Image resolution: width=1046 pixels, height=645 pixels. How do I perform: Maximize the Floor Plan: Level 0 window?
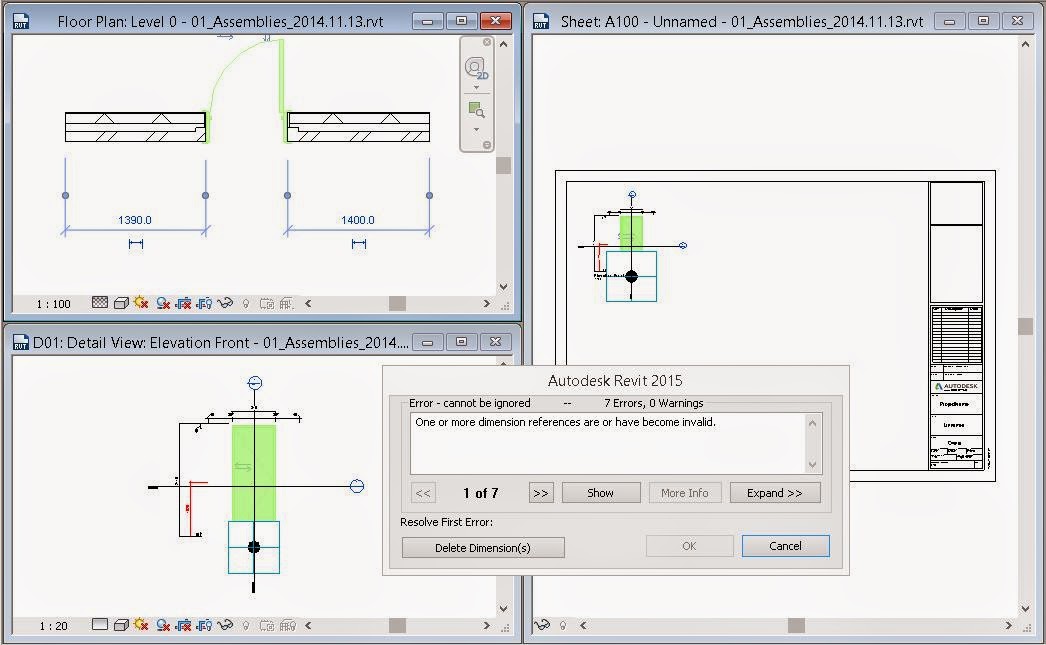coord(461,21)
